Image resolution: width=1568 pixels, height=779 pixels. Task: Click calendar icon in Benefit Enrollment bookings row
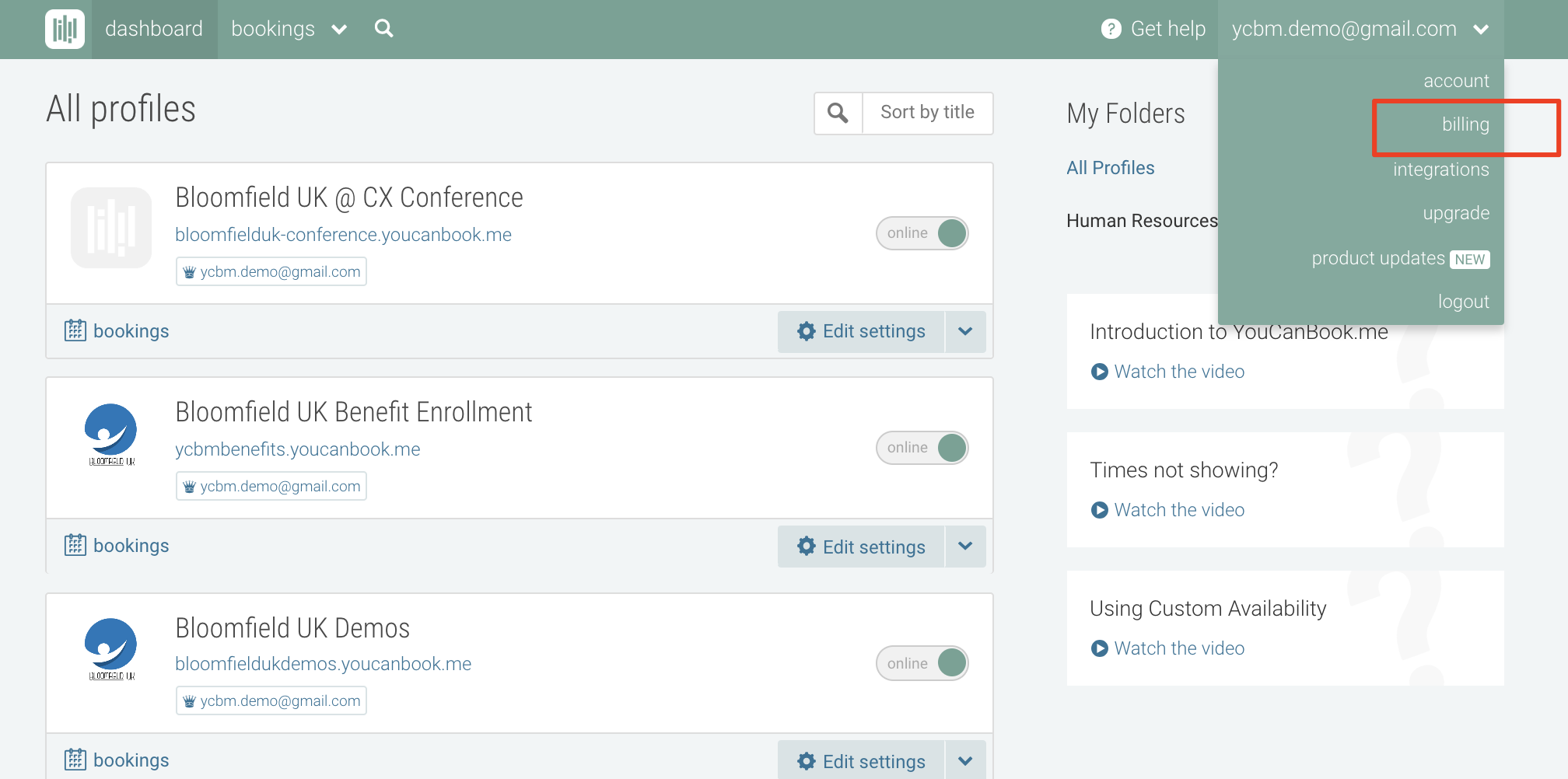pyautogui.click(x=75, y=545)
